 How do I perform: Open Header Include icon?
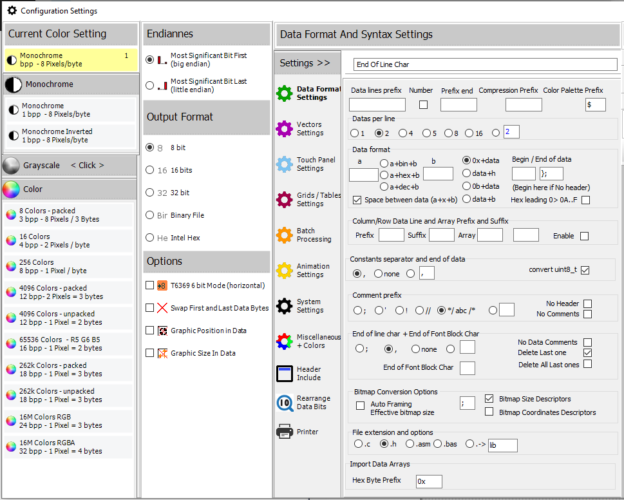point(283,372)
